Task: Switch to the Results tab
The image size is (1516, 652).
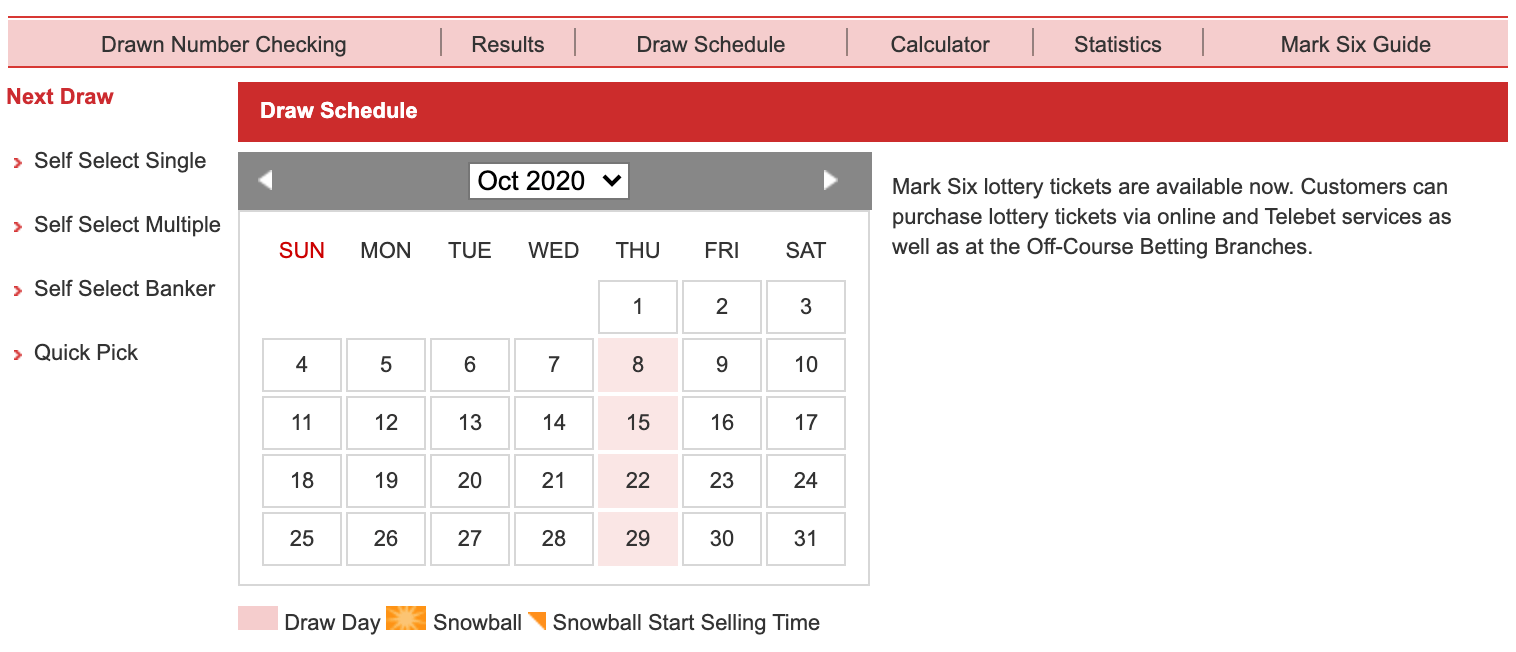Action: tap(508, 45)
